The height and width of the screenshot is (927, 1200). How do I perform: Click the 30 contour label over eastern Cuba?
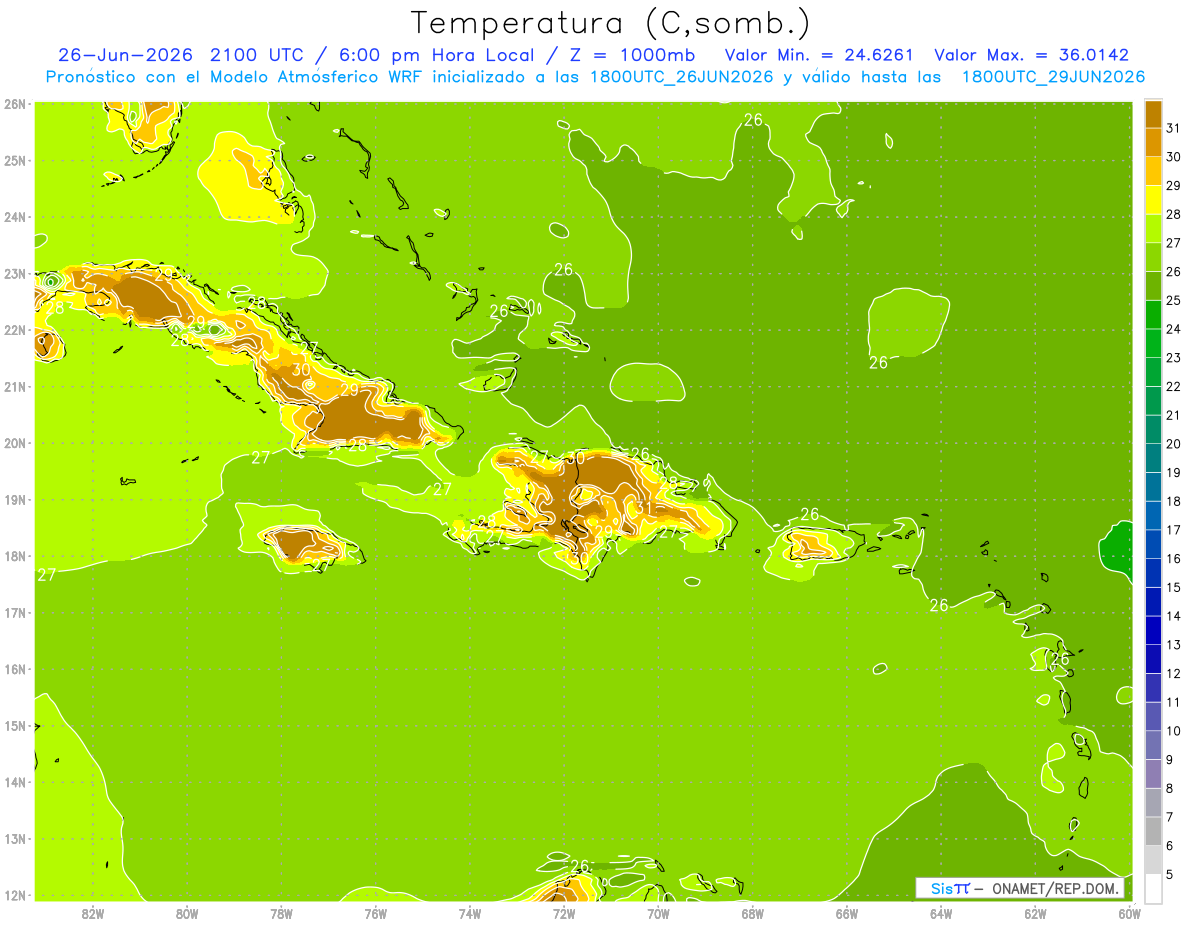point(301,370)
